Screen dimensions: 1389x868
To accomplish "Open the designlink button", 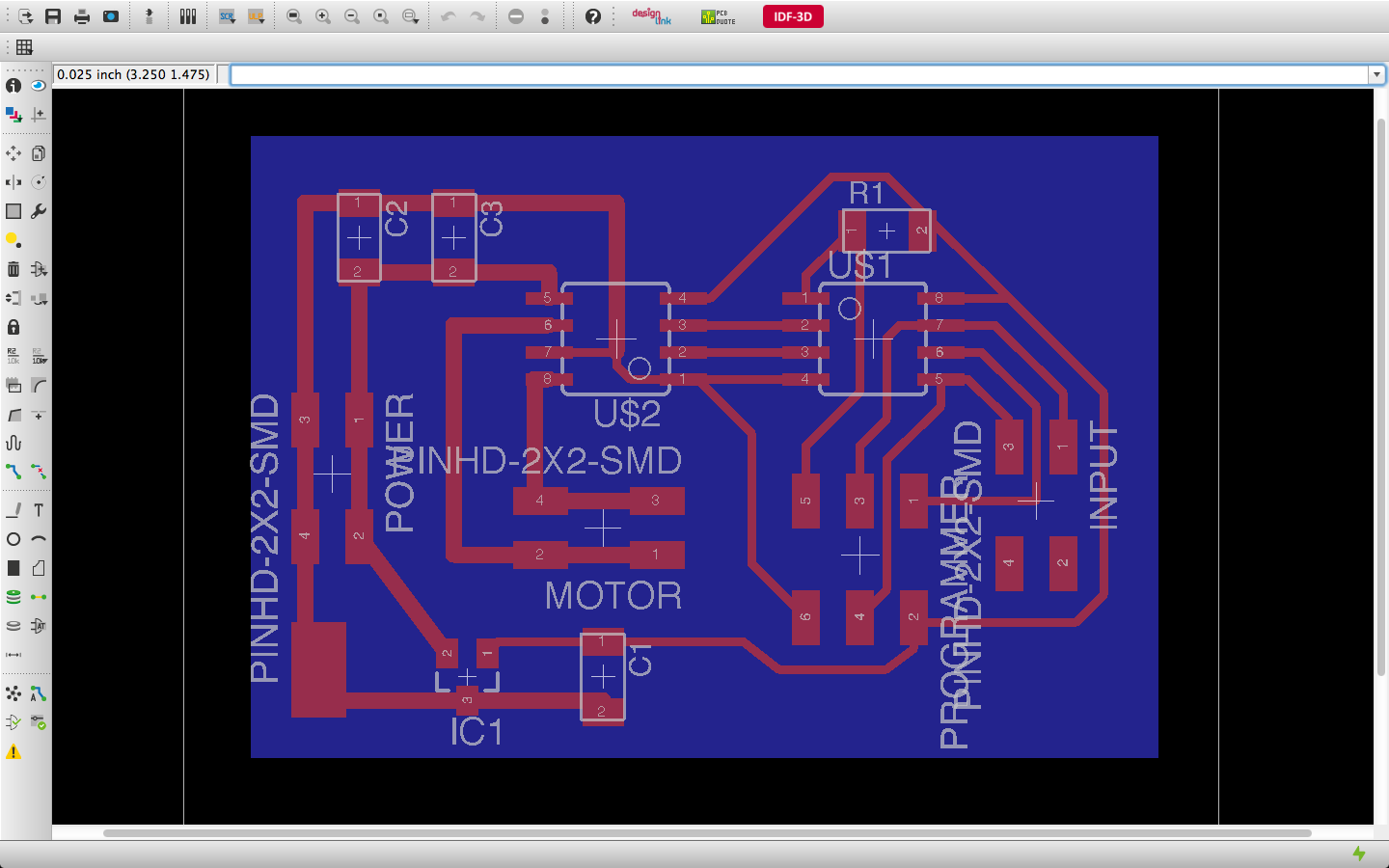I will (x=651, y=16).
